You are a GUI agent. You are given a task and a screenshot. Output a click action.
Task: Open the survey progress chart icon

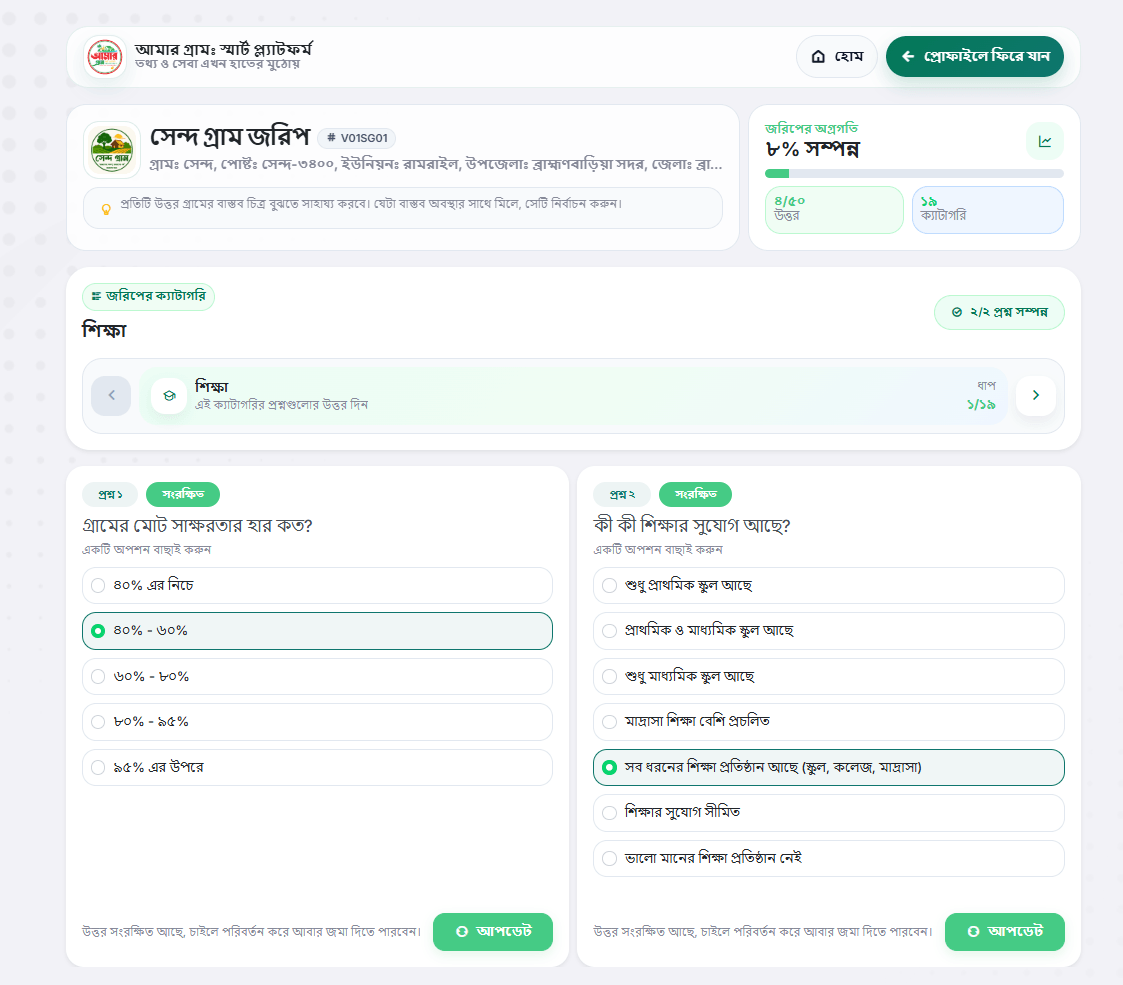pos(1045,141)
